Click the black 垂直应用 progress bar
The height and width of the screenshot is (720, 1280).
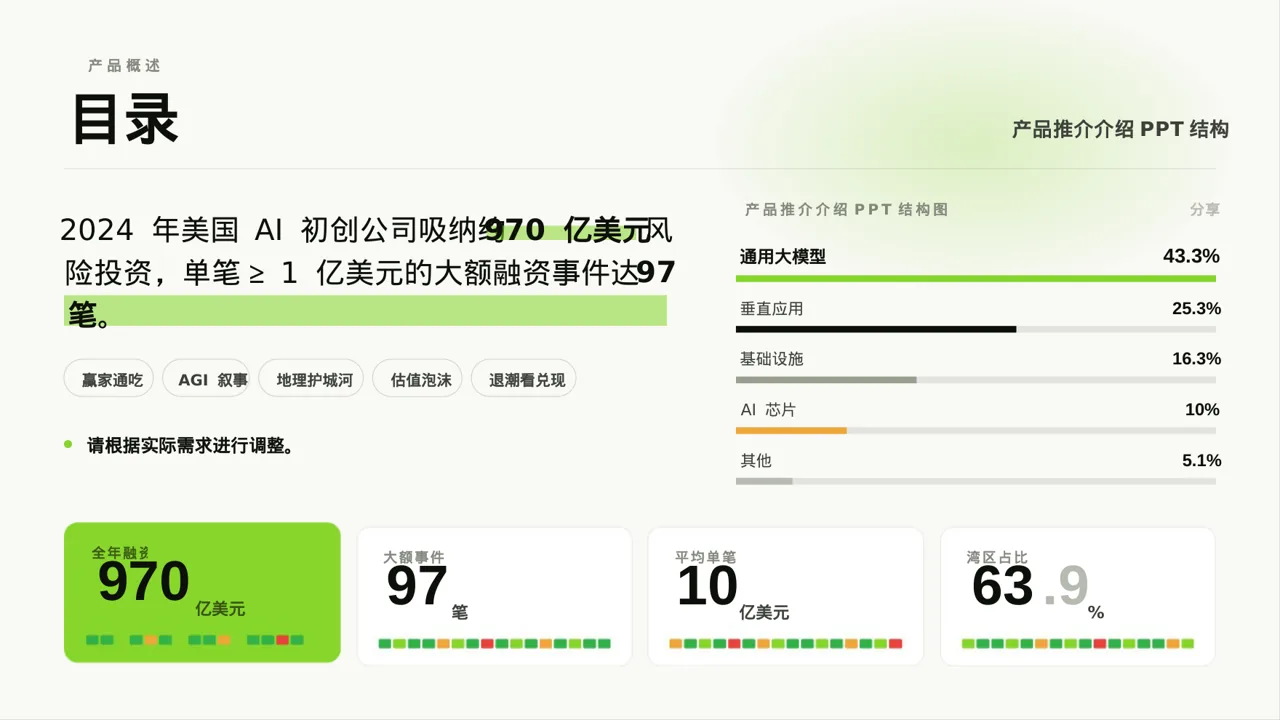[876, 329]
